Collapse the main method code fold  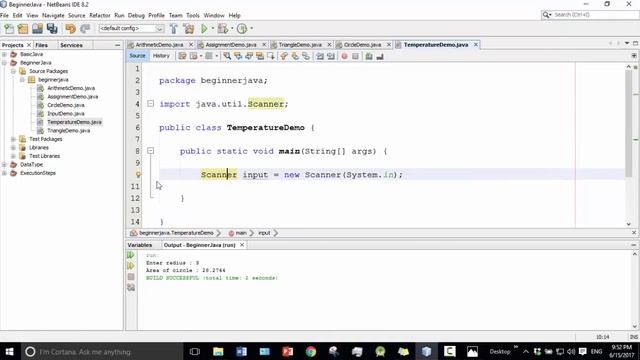pyautogui.click(x=151, y=151)
